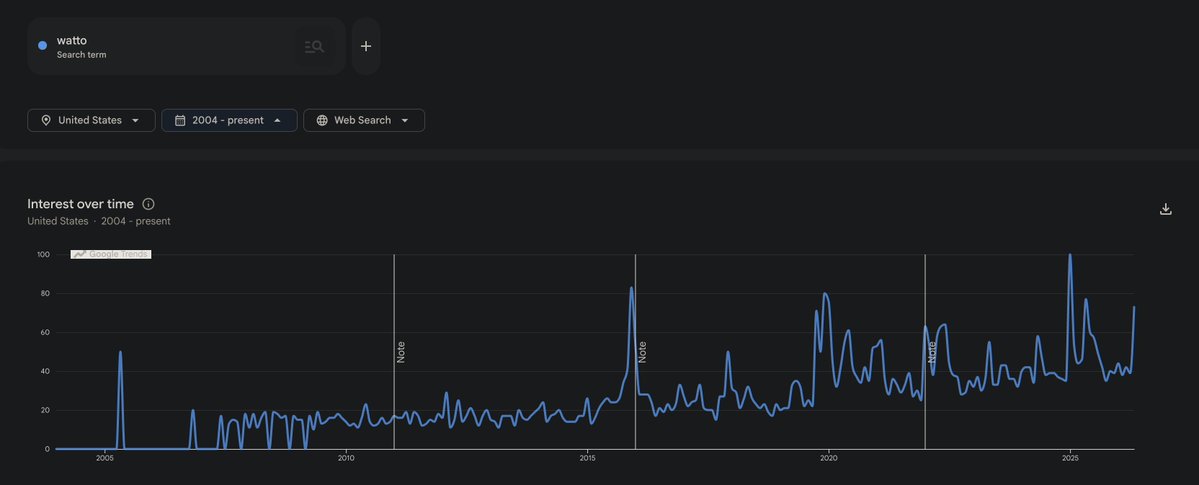This screenshot has height=485, width=1199.
Task: Download the interest over time chart data
Action: 1165,209
